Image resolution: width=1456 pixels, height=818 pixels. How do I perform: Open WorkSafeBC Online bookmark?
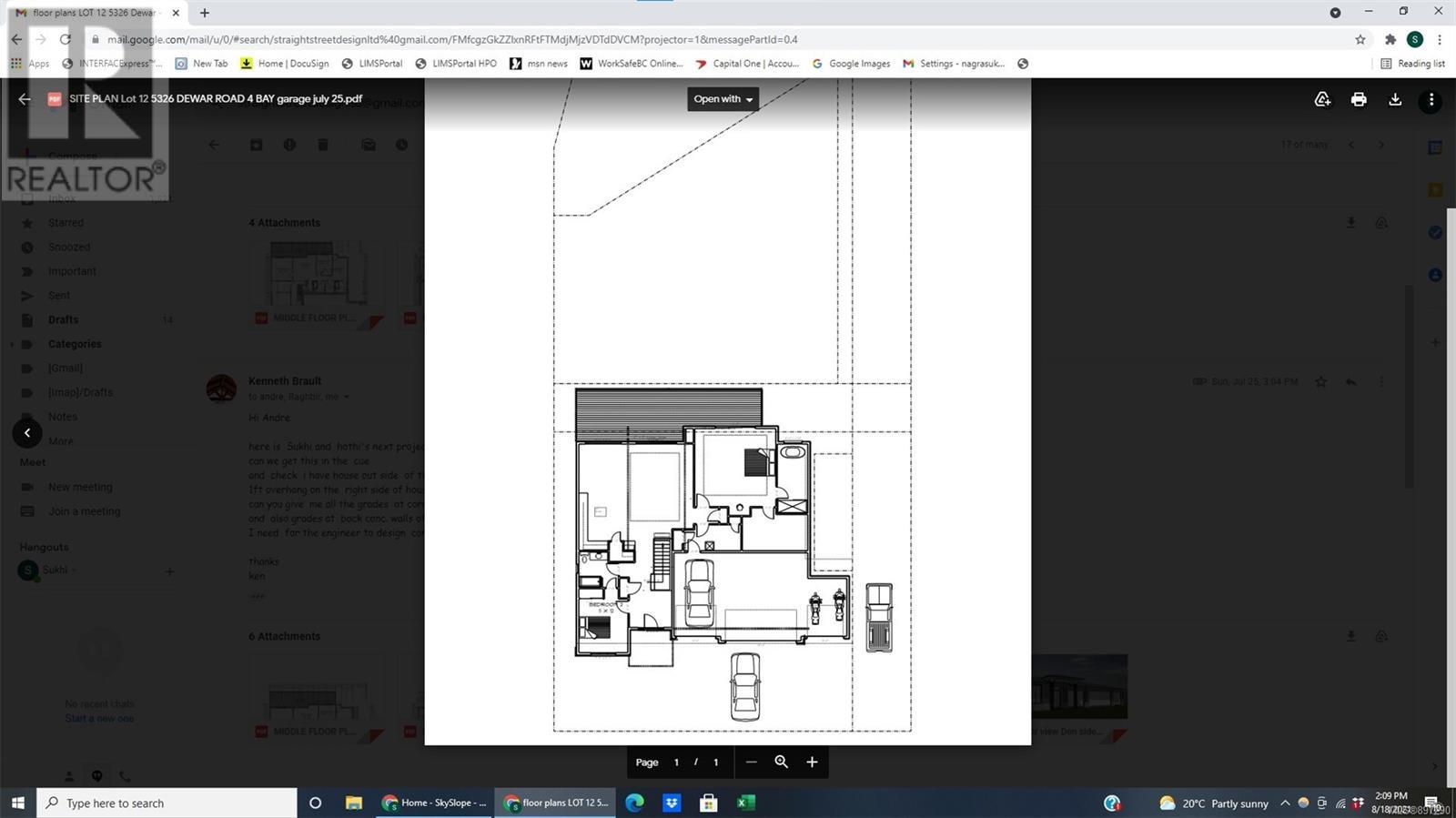click(632, 64)
